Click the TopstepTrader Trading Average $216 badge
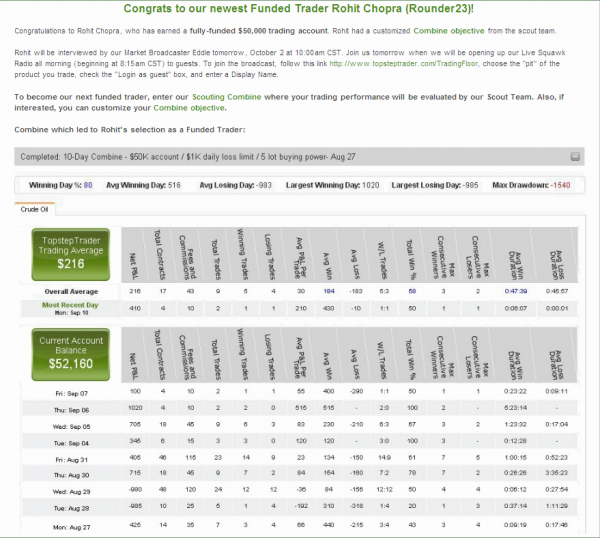 [71, 254]
